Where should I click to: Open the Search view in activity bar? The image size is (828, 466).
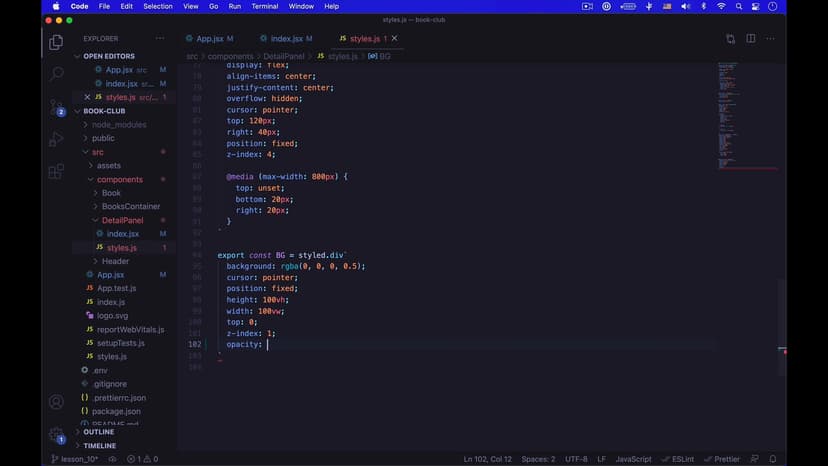point(56,74)
